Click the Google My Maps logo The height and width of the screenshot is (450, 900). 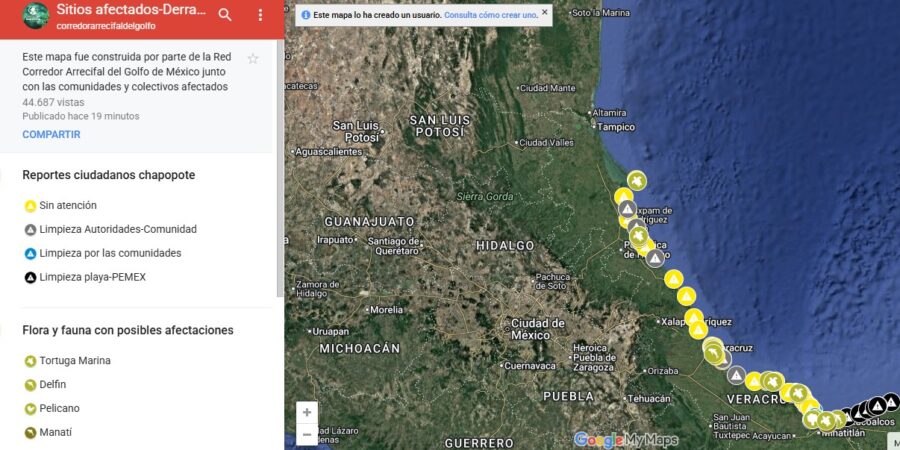point(626,439)
